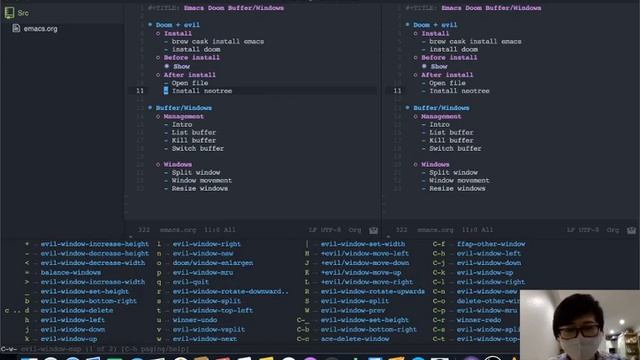The width and height of the screenshot is (640, 360).
Task: Click 'List buffer' line in left pane
Action: [x=194, y=132]
